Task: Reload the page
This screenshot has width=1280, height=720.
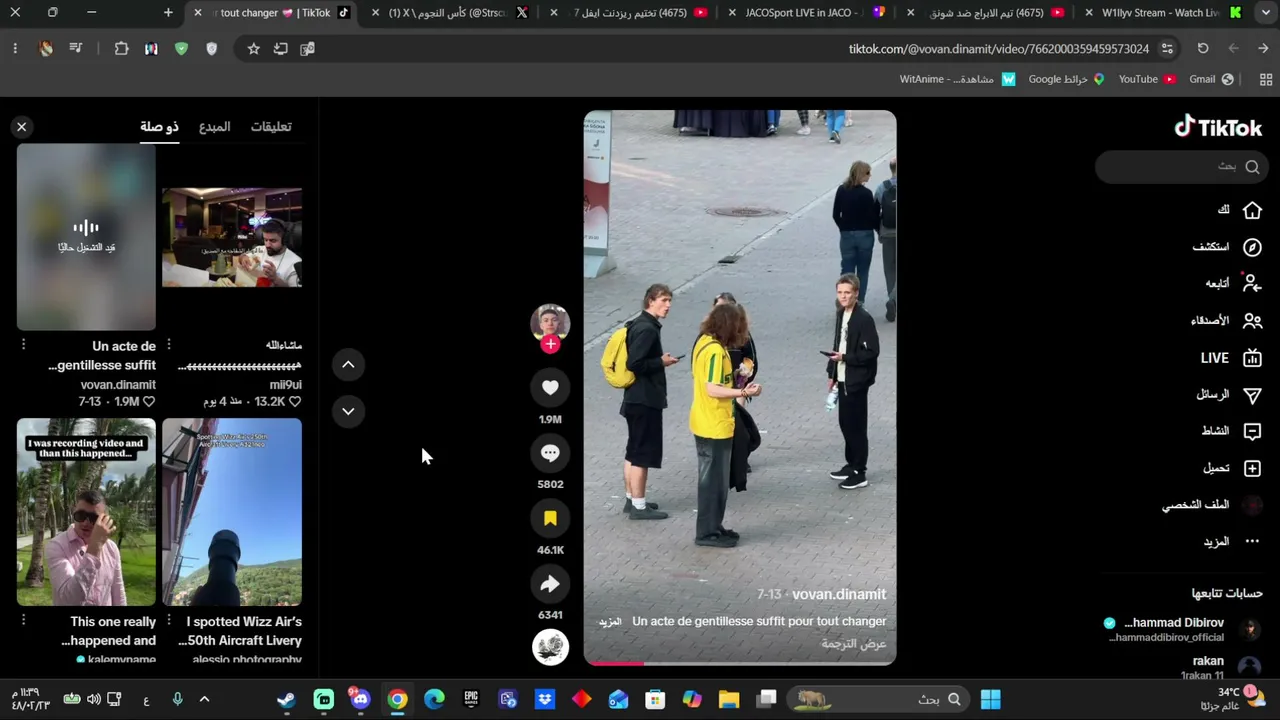Action: (x=1203, y=48)
